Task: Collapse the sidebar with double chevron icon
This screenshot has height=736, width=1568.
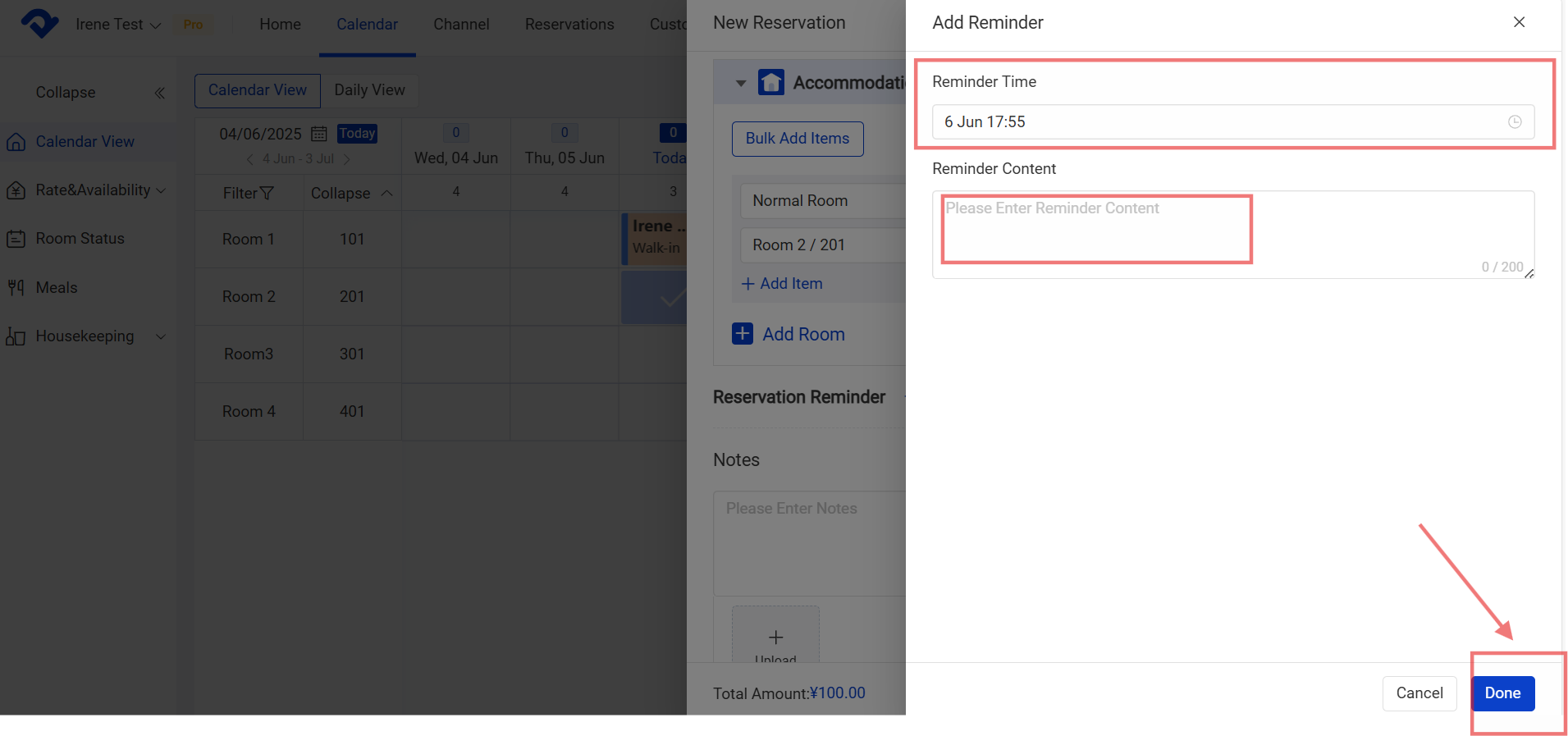Action: coord(159,93)
